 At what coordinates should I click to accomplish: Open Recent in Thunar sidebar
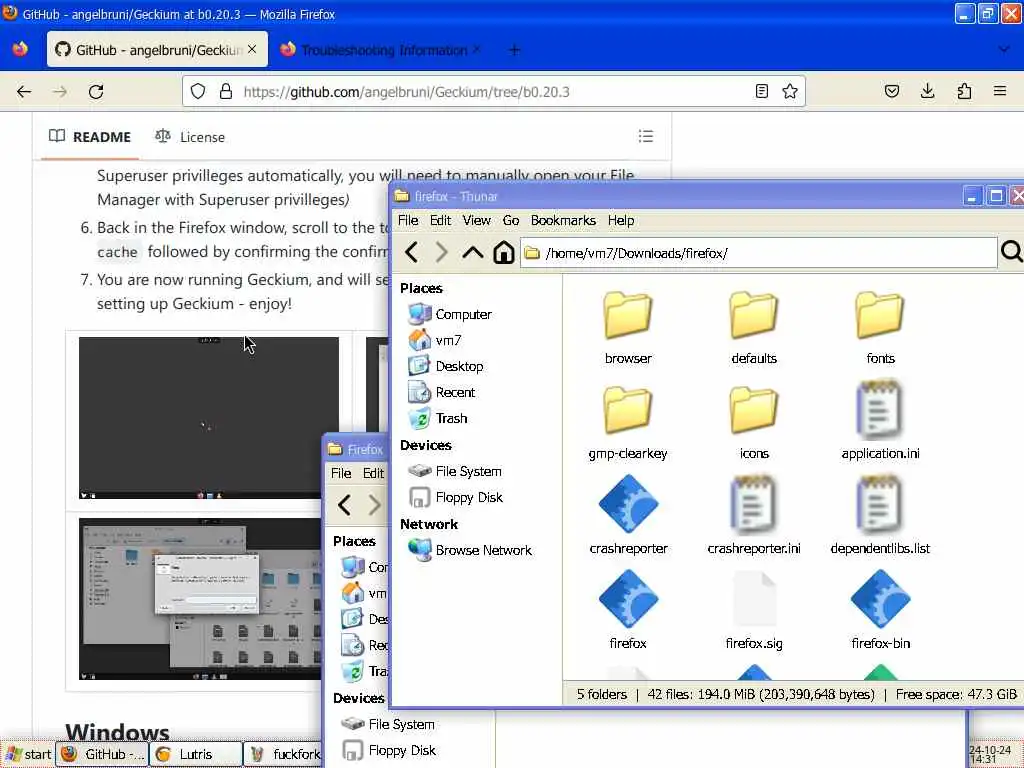(441, 392)
